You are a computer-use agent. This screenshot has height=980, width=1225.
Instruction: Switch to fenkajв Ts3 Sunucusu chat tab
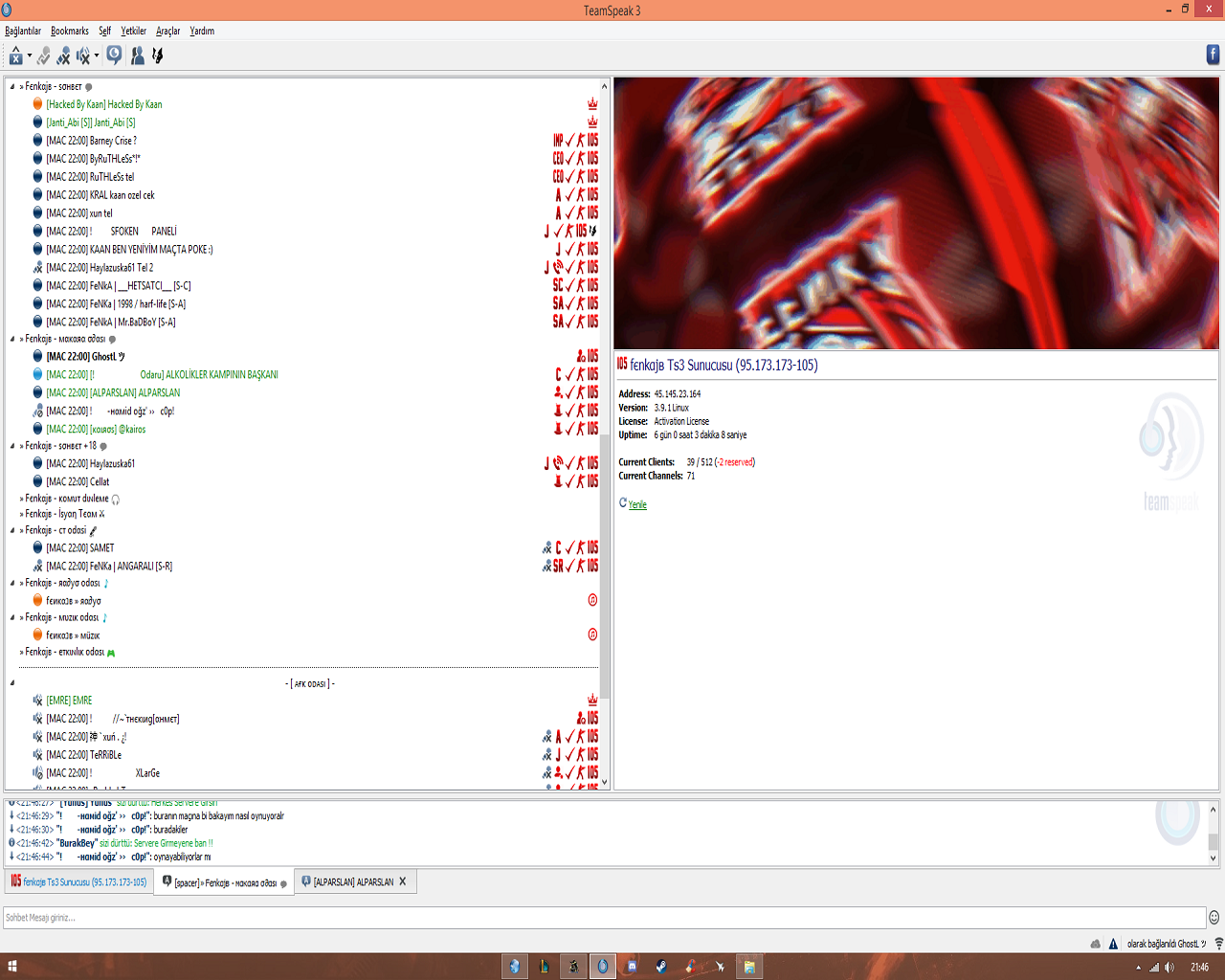(78, 881)
